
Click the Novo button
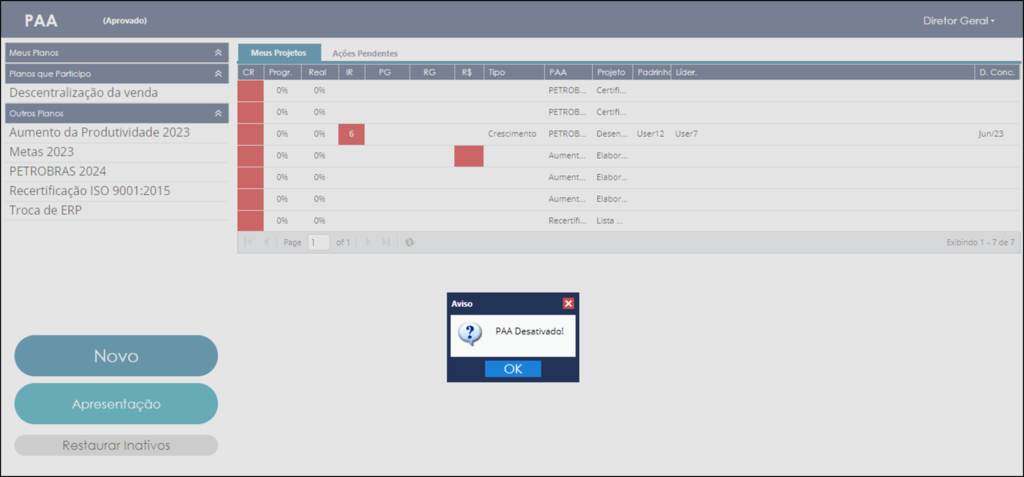[116, 356]
